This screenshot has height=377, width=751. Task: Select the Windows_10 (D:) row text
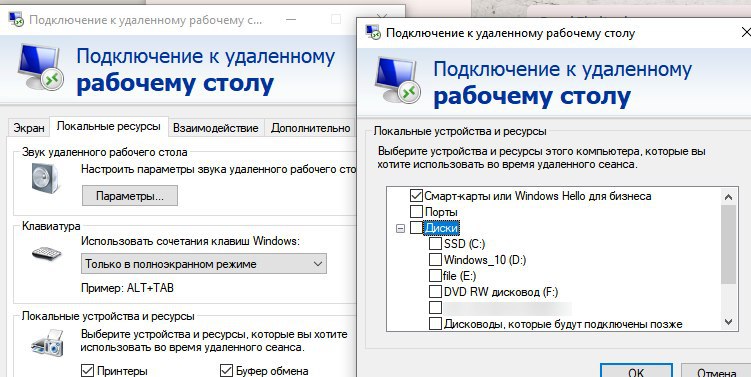(x=485, y=260)
